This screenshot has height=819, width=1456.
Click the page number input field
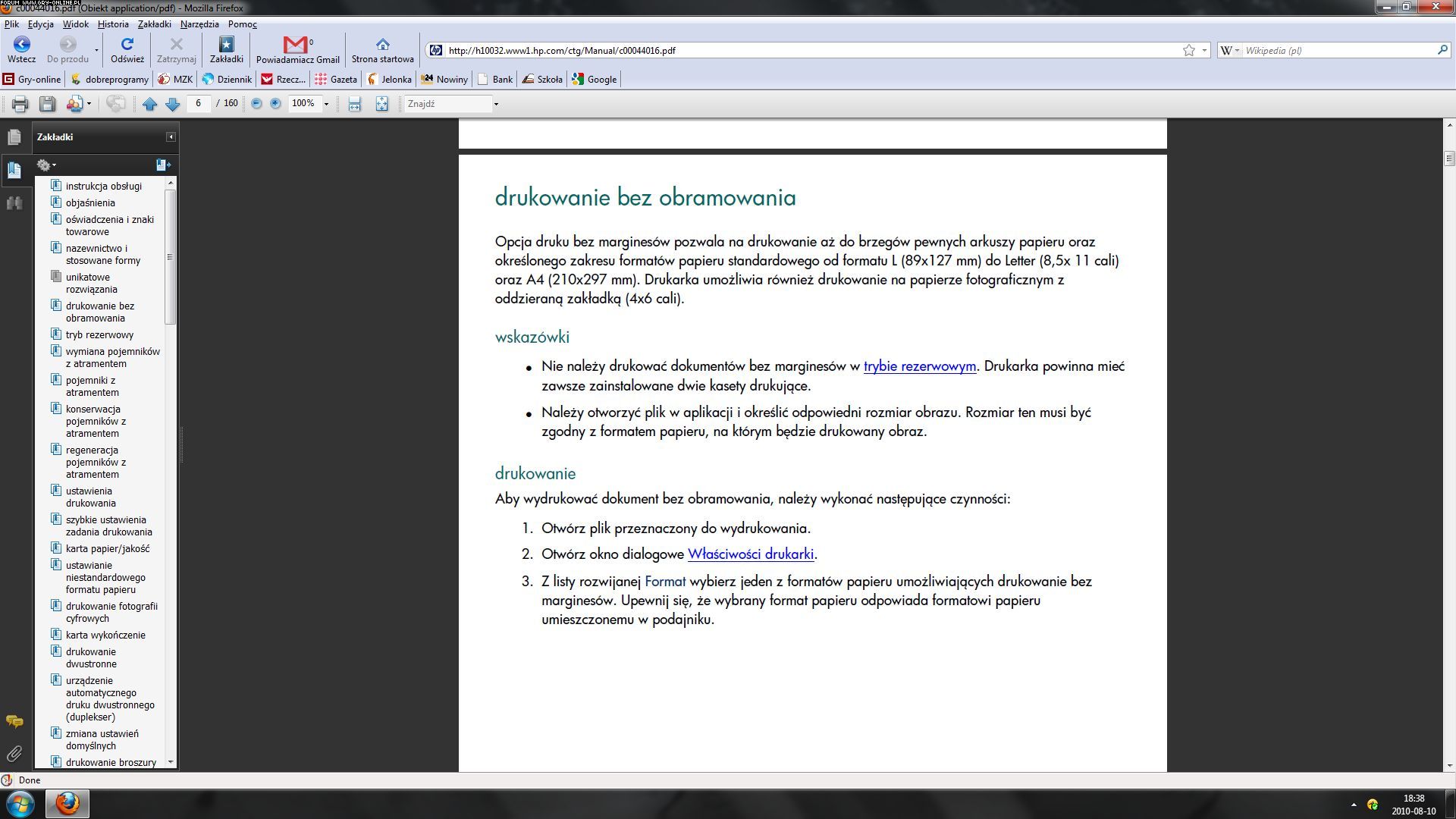pyautogui.click(x=199, y=103)
